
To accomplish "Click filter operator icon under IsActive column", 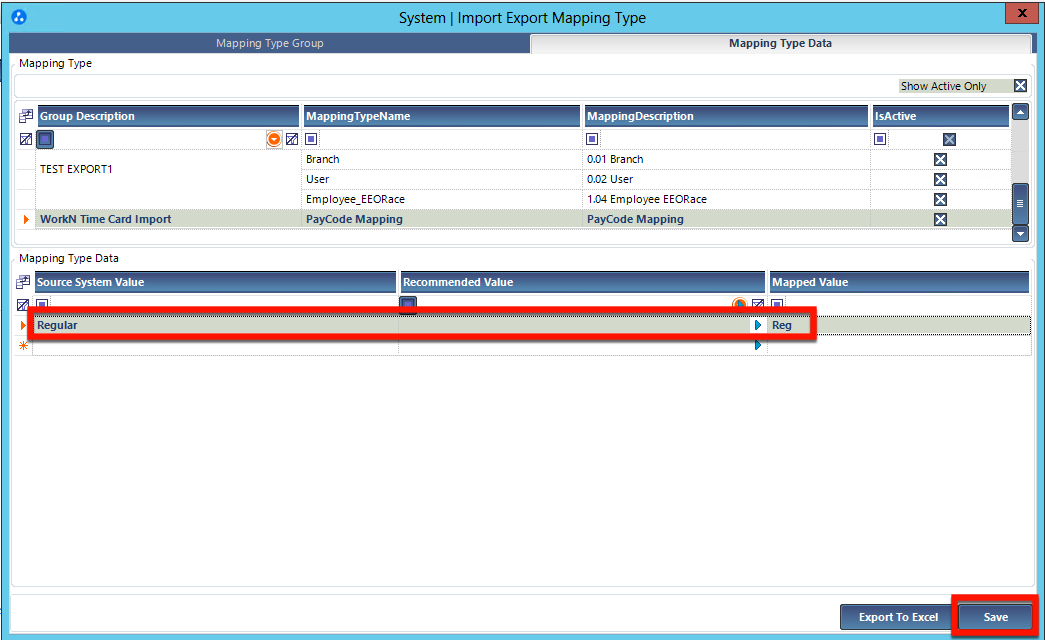I will tap(880, 139).
